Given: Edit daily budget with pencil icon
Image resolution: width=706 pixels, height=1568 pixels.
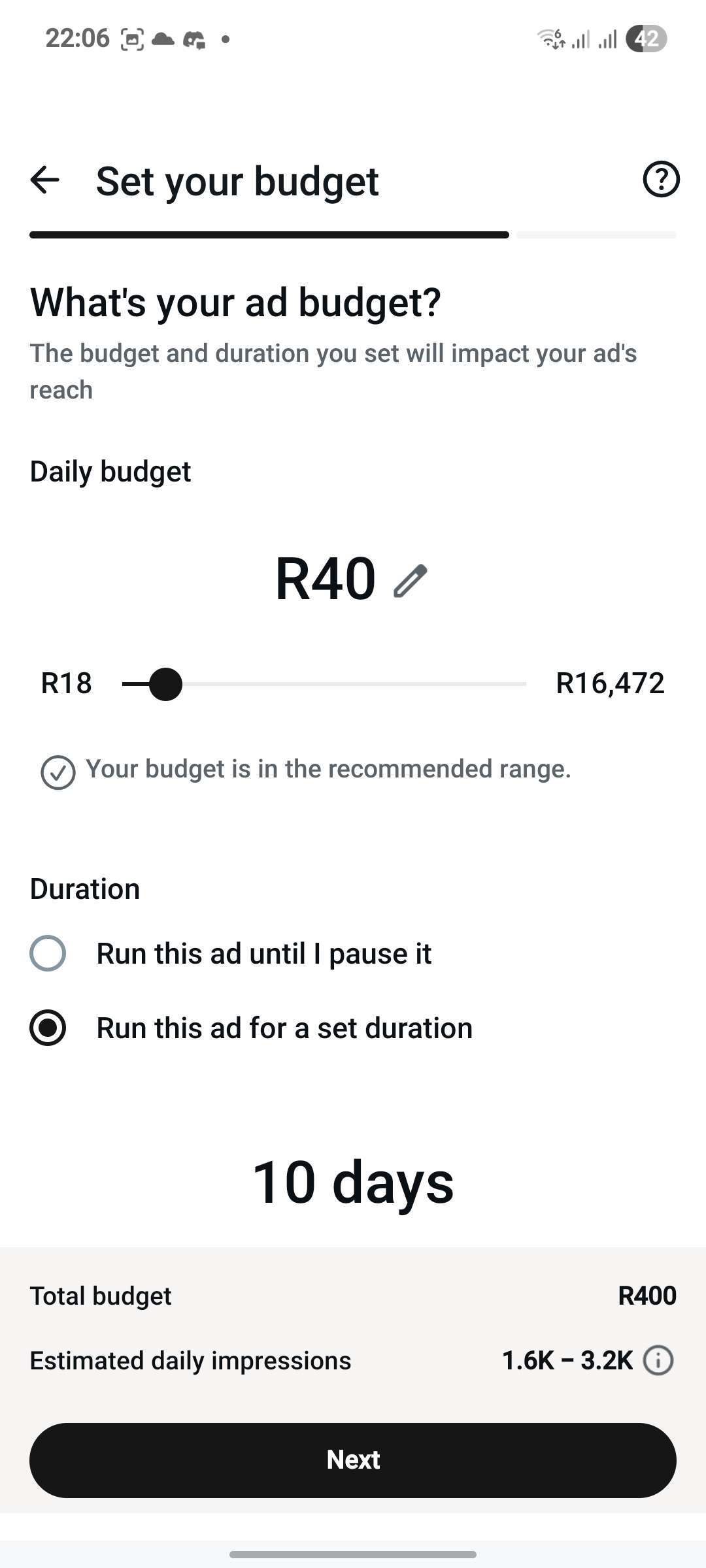Looking at the screenshot, I should (x=410, y=581).
